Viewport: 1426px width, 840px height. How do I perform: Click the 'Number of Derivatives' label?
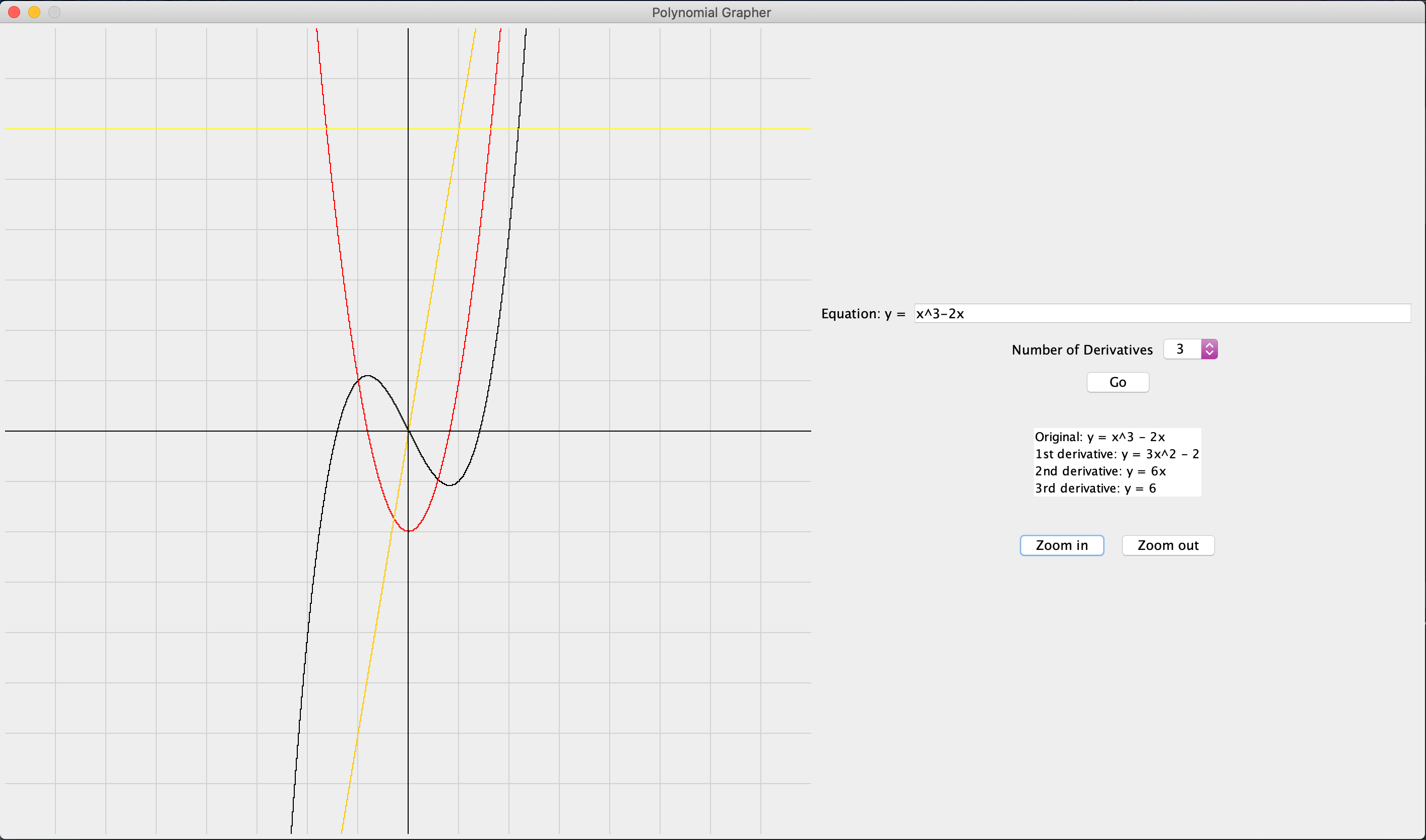pyautogui.click(x=1082, y=350)
